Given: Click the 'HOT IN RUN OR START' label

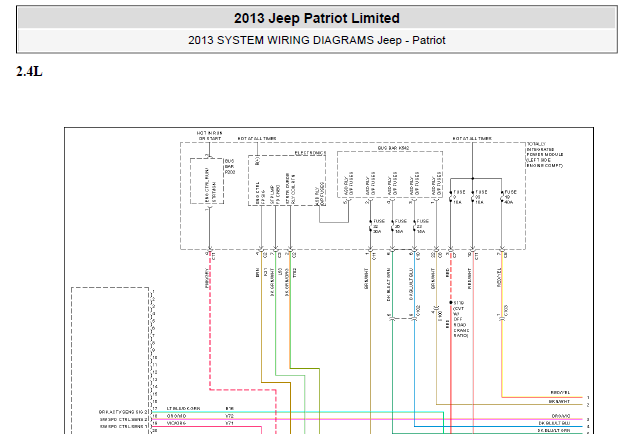Looking at the screenshot, I should (210, 135).
